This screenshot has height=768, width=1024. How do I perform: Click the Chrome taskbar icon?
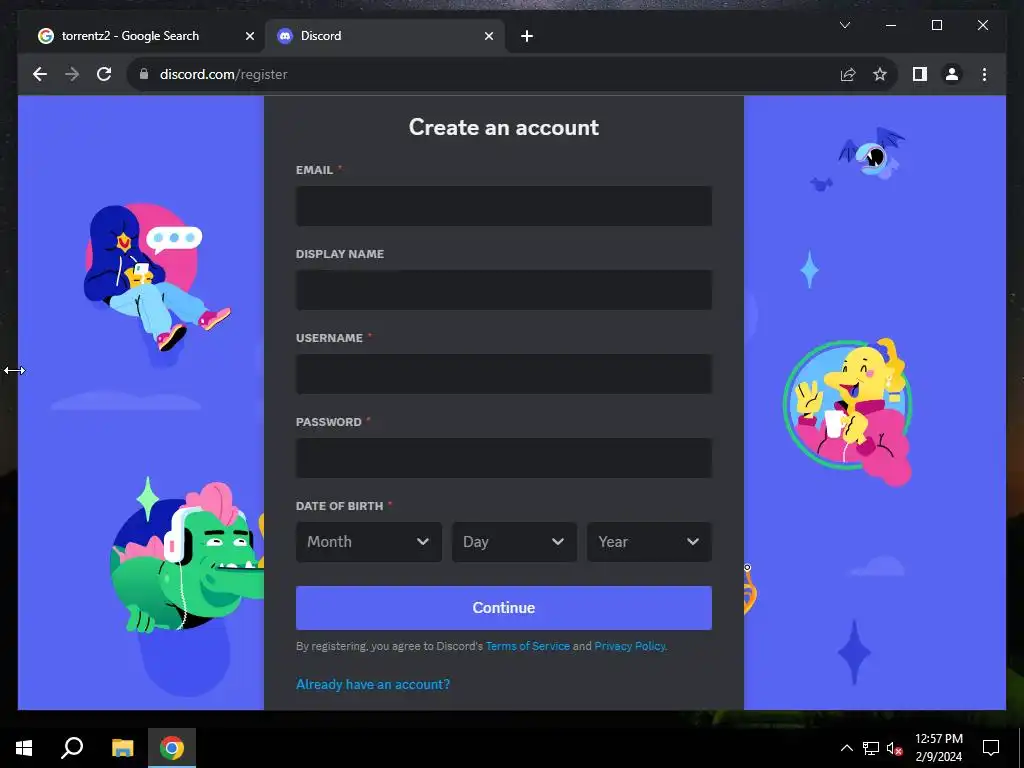pos(172,748)
